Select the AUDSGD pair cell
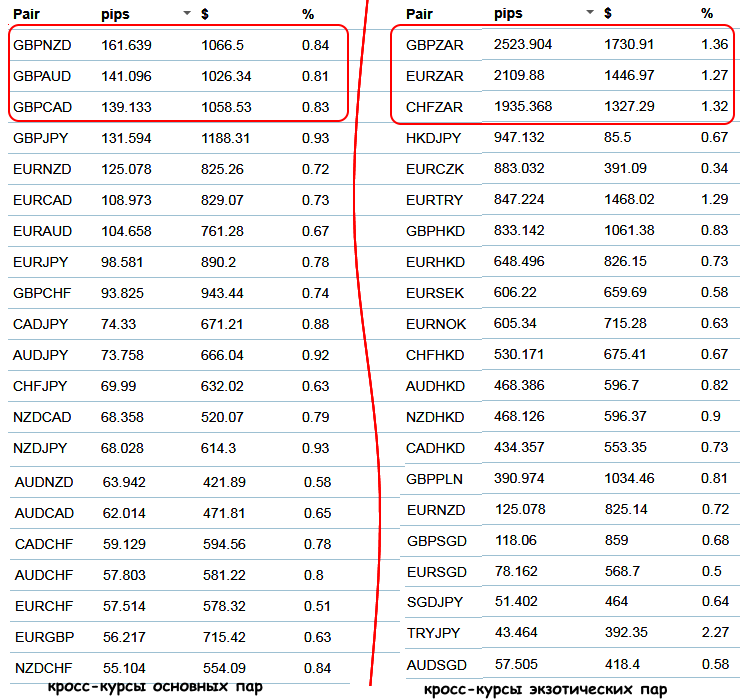This screenshot has height=700, width=740. click(437, 666)
